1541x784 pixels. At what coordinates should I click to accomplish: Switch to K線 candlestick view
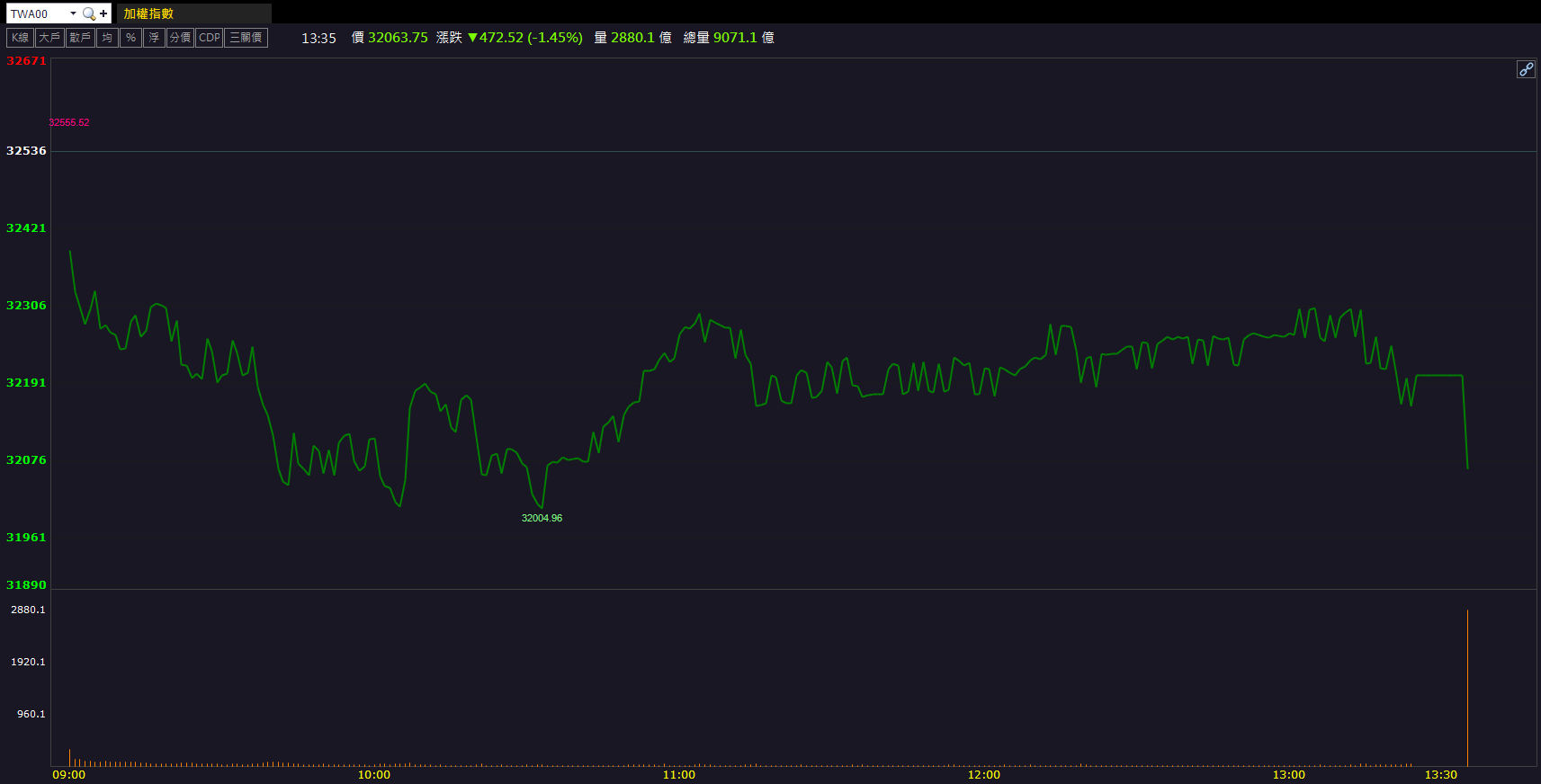20,38
